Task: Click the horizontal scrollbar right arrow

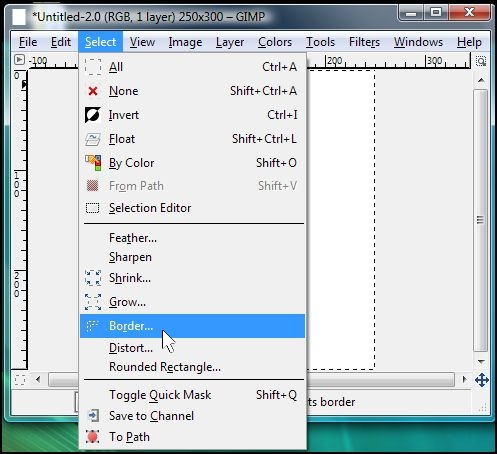Action: coord(464,379)
